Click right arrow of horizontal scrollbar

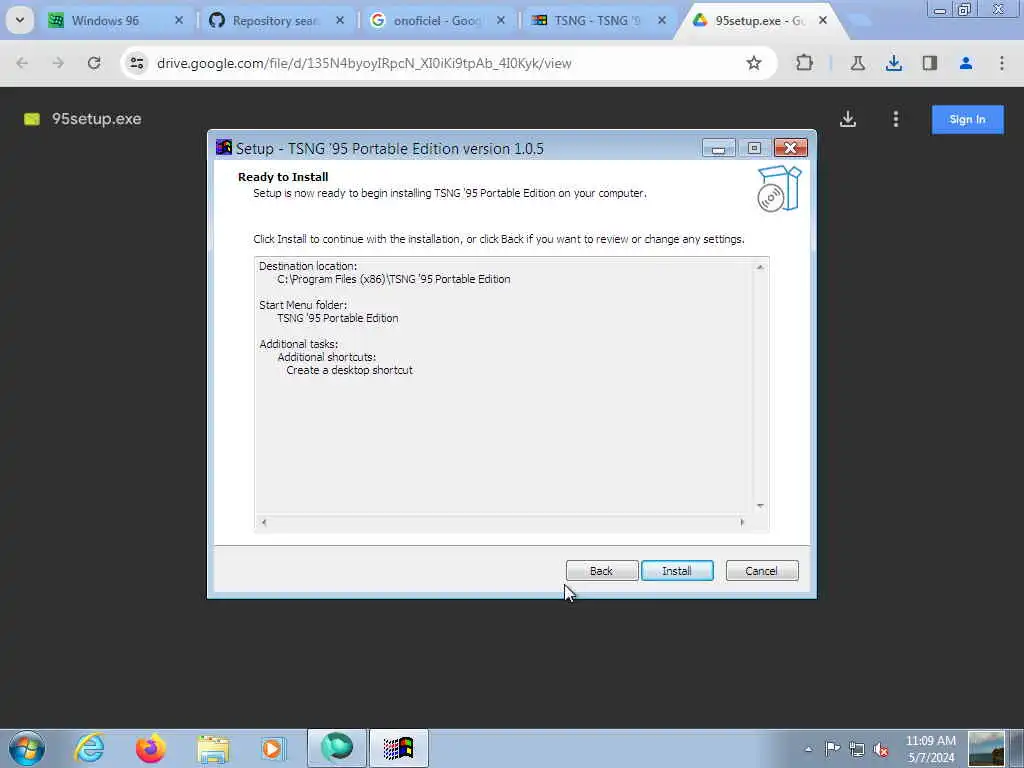pyautogui.click(x=742, y=522)
